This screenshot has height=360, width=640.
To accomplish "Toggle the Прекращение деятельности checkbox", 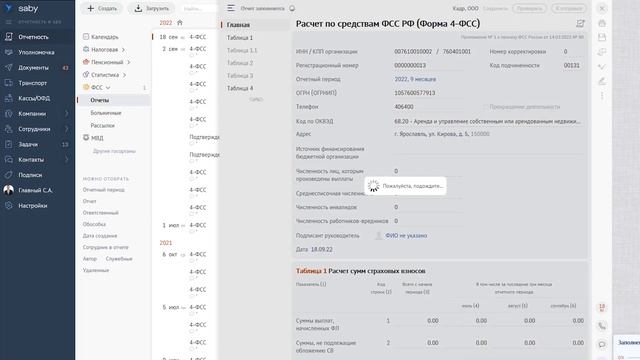I will pyautogui.click(x=486, y=107).
